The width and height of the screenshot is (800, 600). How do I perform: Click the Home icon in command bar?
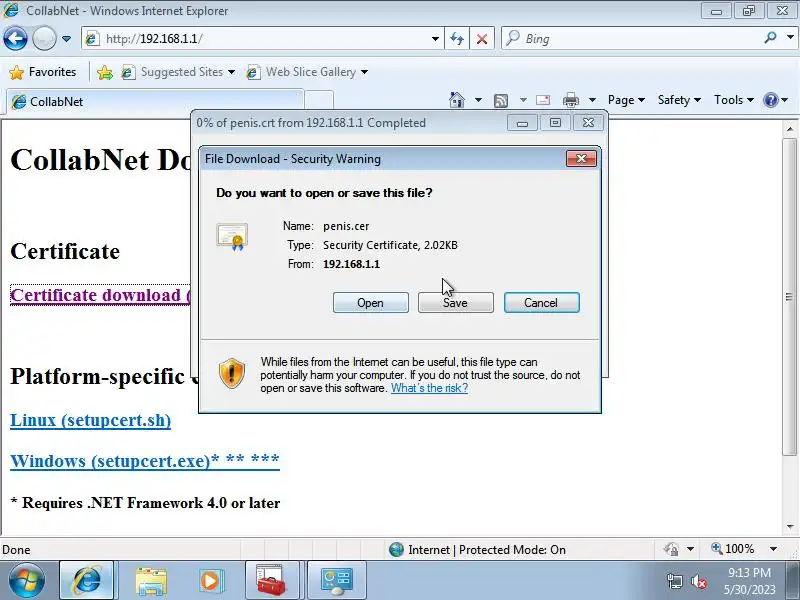(x=457, y=100)
